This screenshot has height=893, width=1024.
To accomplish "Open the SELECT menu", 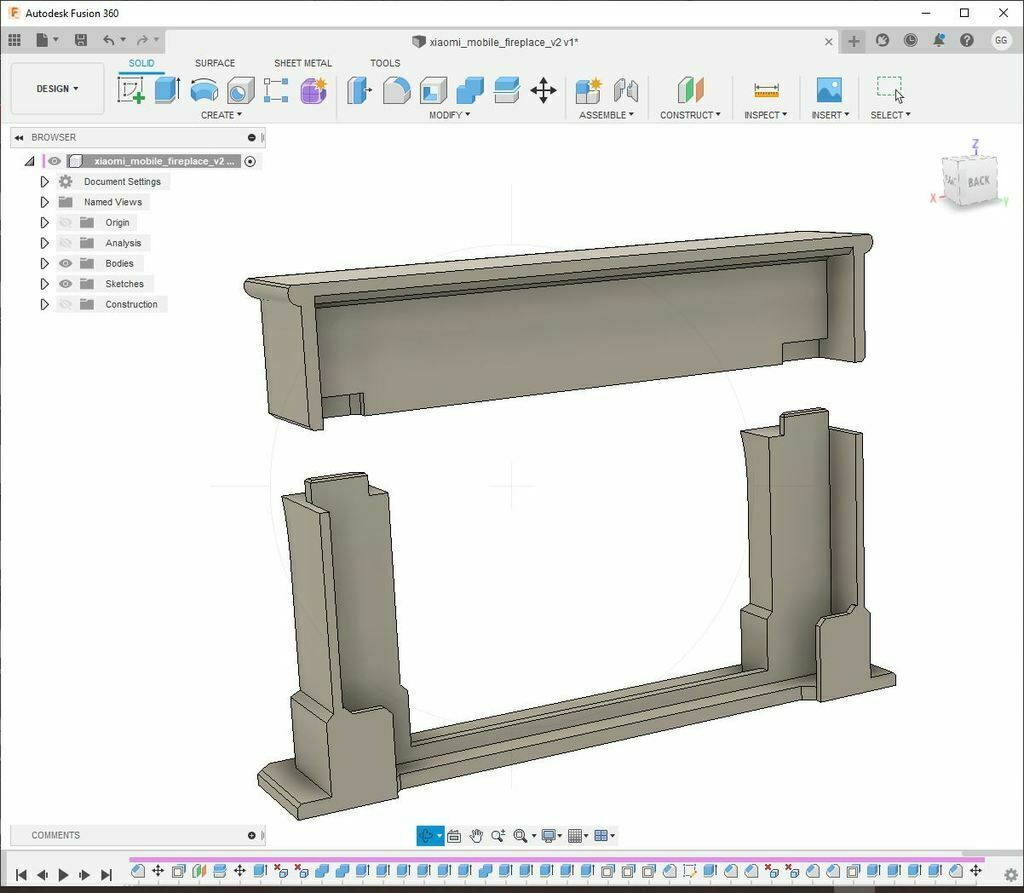I will (890, 115).
